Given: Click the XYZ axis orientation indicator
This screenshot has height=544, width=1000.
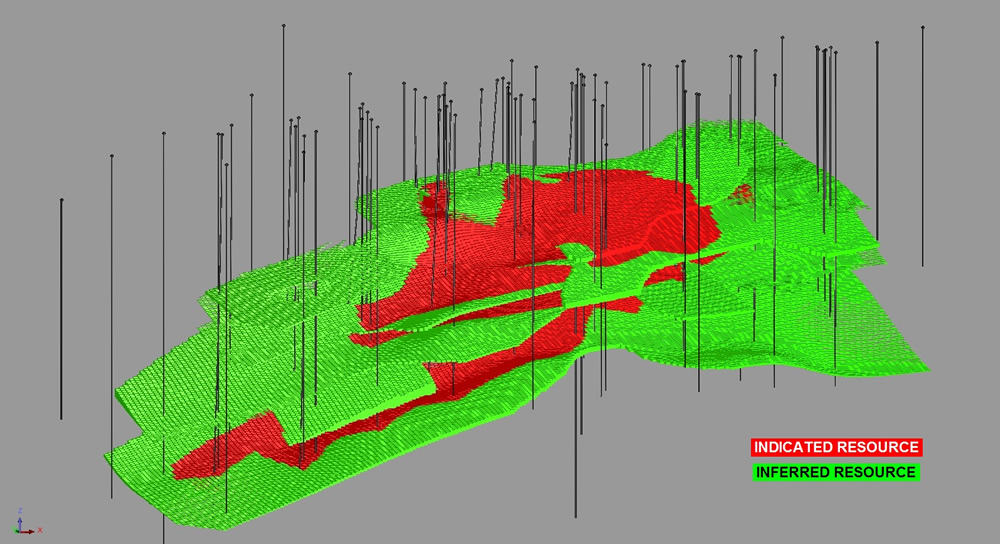Looking at the screenshot, I should (x=27, y=522).
